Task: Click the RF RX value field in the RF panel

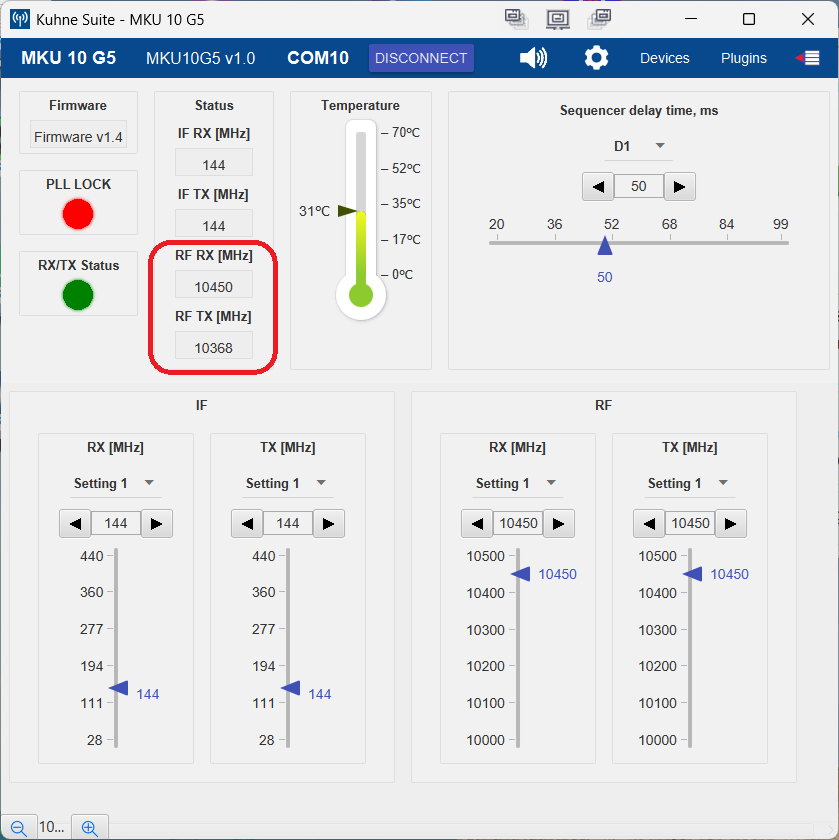Action: (518, 523)
